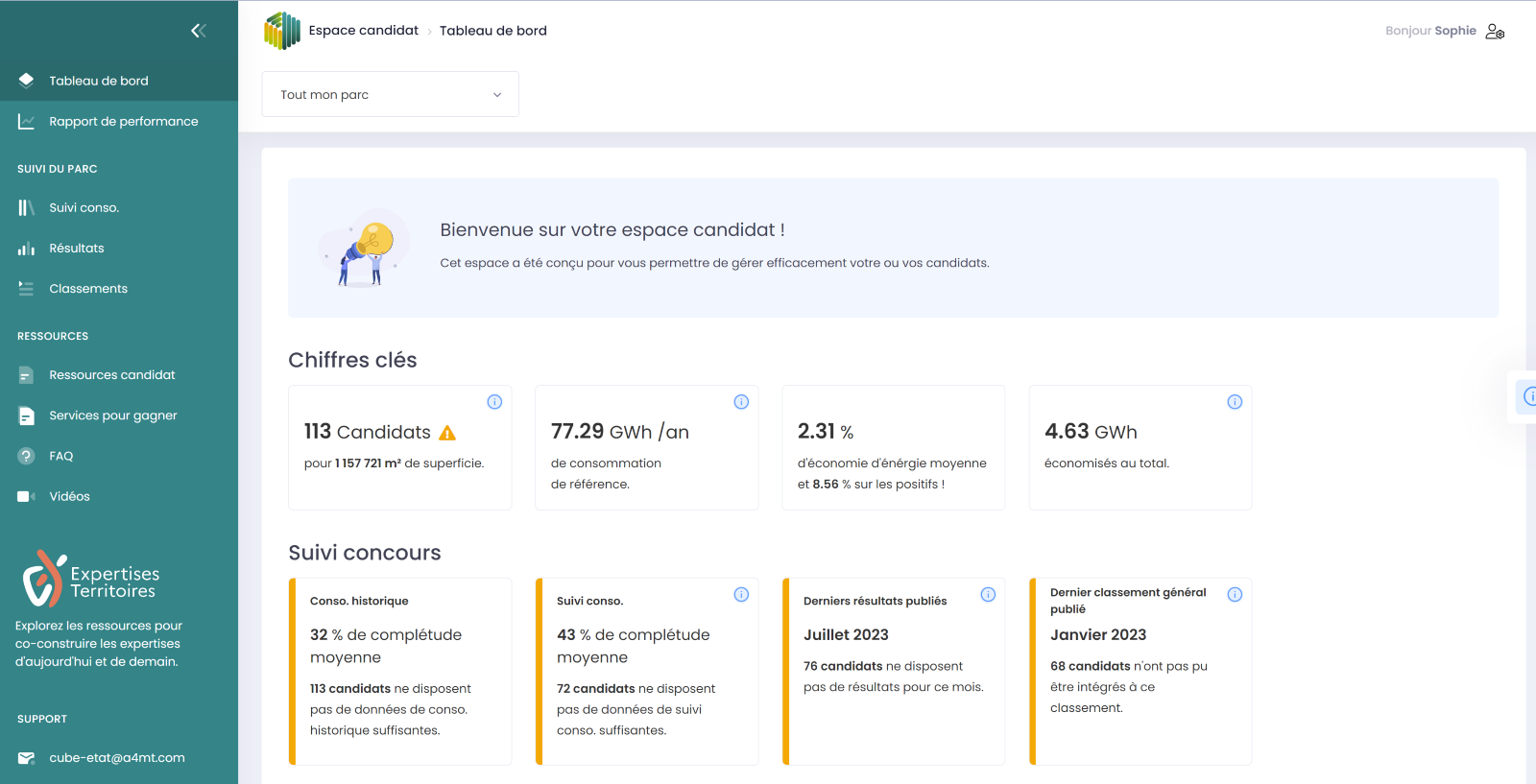Click 43 % de complétude moyenne text
This screenshot has height=784, width=1536.
634,647
